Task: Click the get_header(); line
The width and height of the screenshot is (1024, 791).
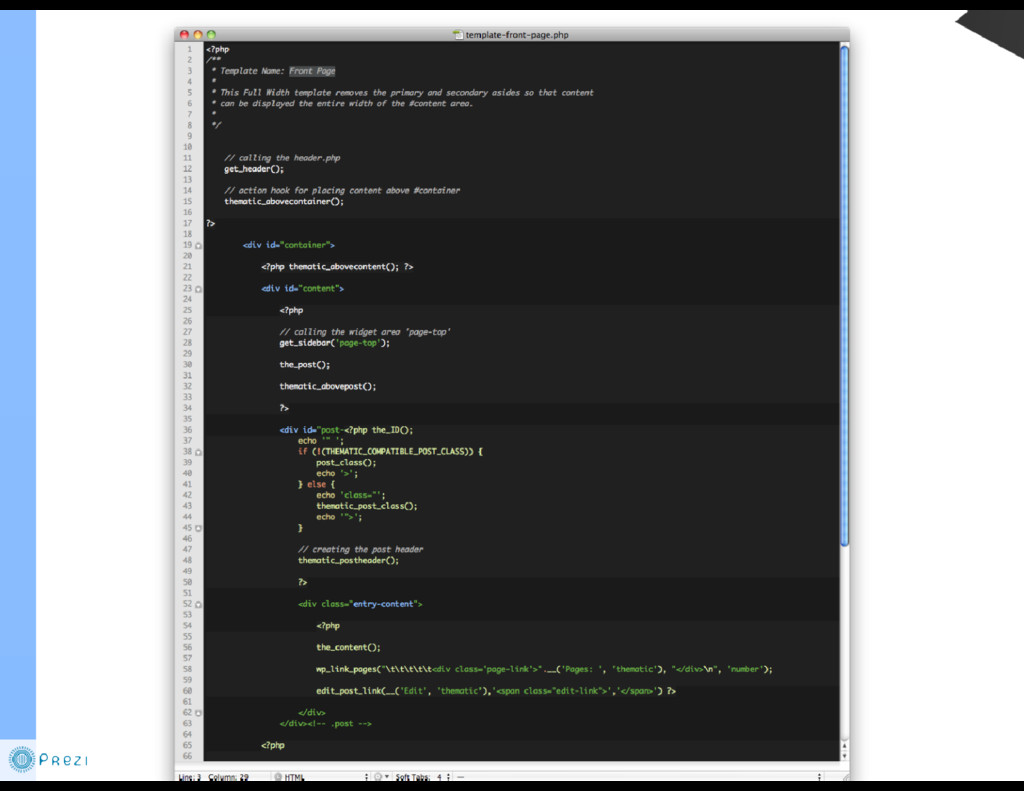Action: (254, 169)
